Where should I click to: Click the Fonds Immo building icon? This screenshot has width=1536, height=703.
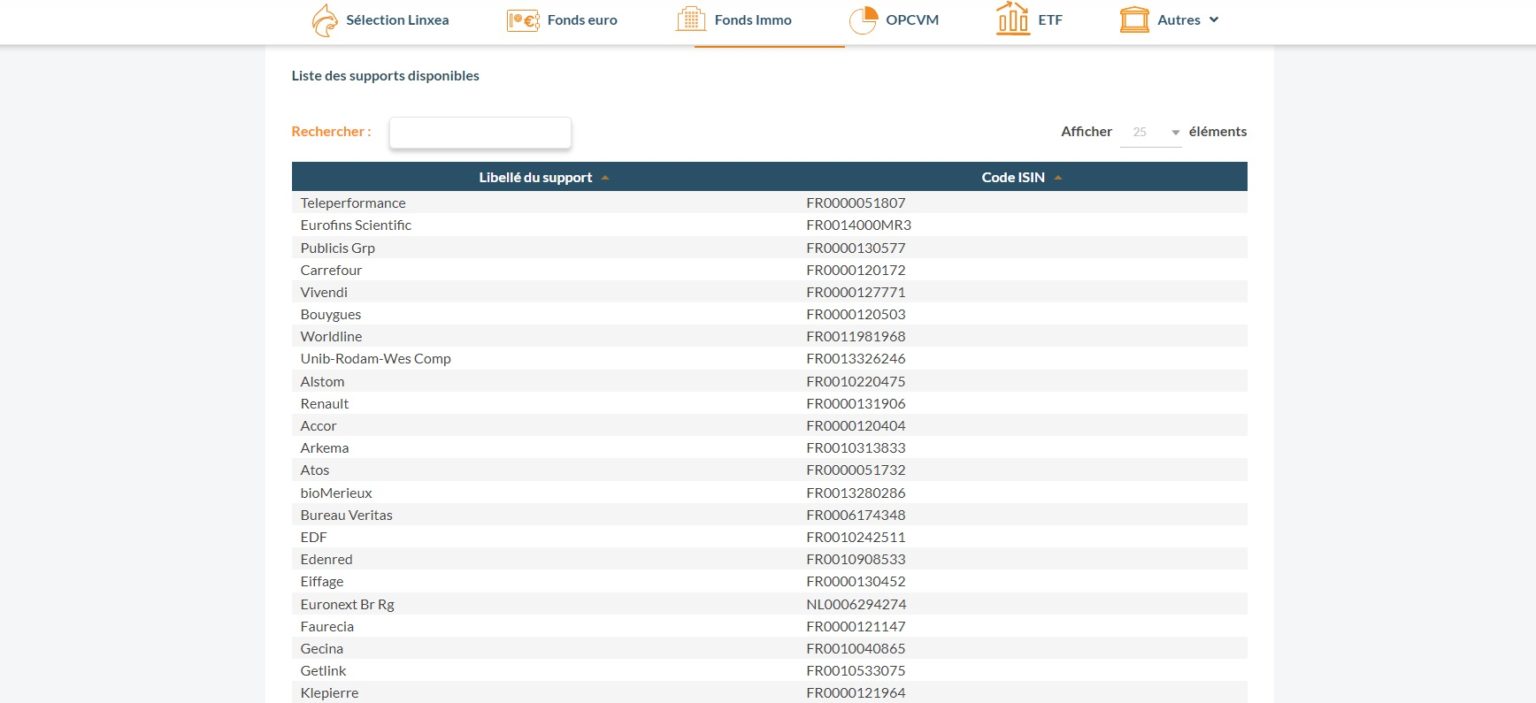[691, 20]
